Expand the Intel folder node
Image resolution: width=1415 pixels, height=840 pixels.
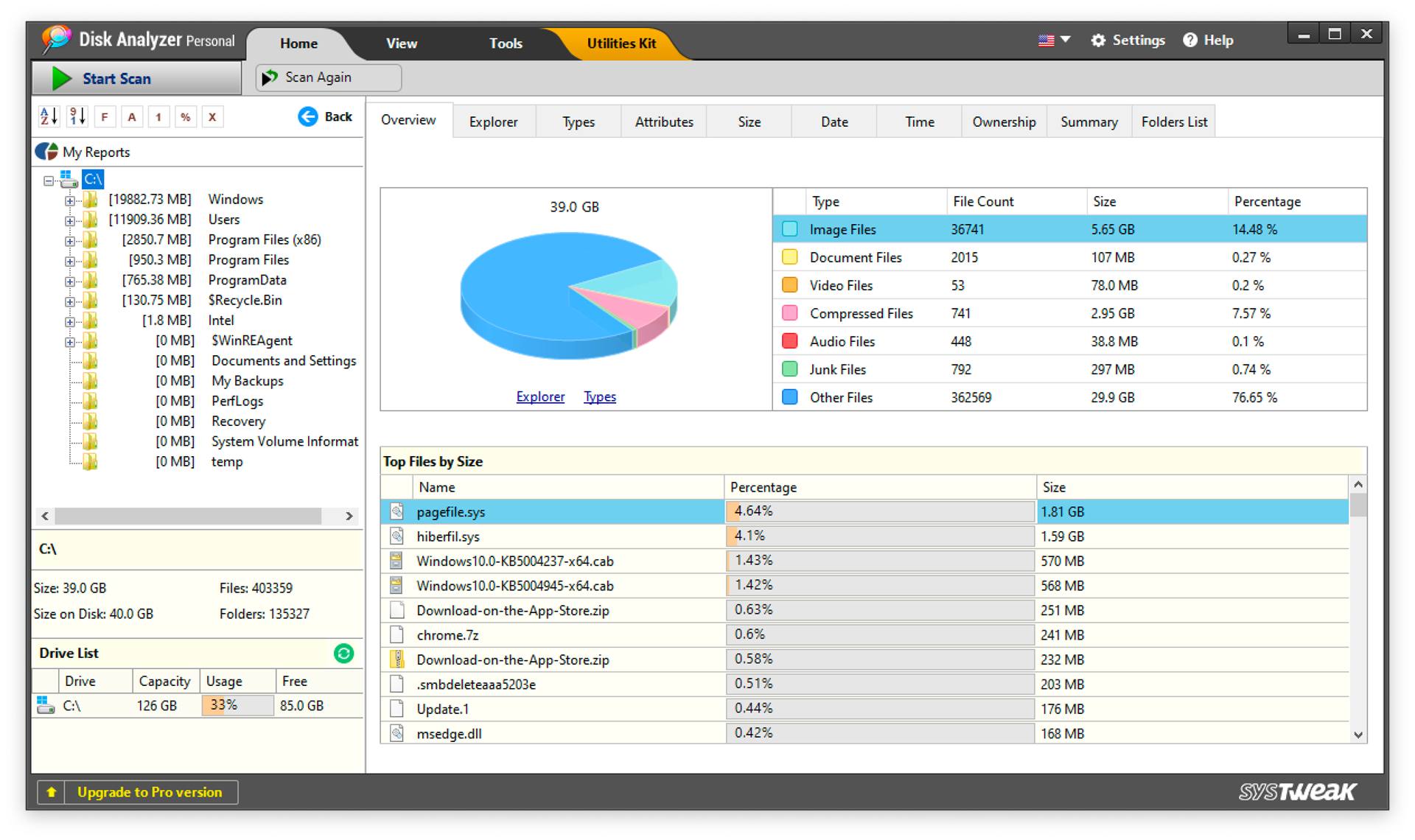click(x=69, y=321)
